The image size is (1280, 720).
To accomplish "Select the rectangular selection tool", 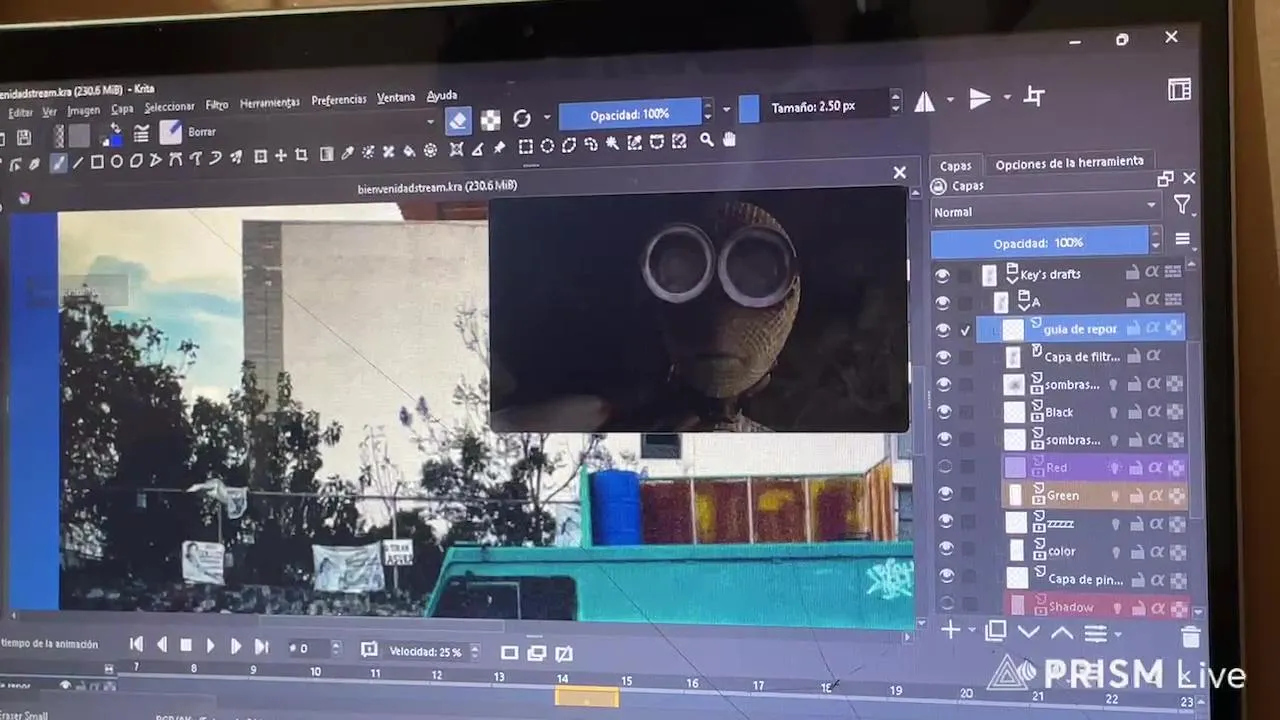I will (x=525, y=146).
